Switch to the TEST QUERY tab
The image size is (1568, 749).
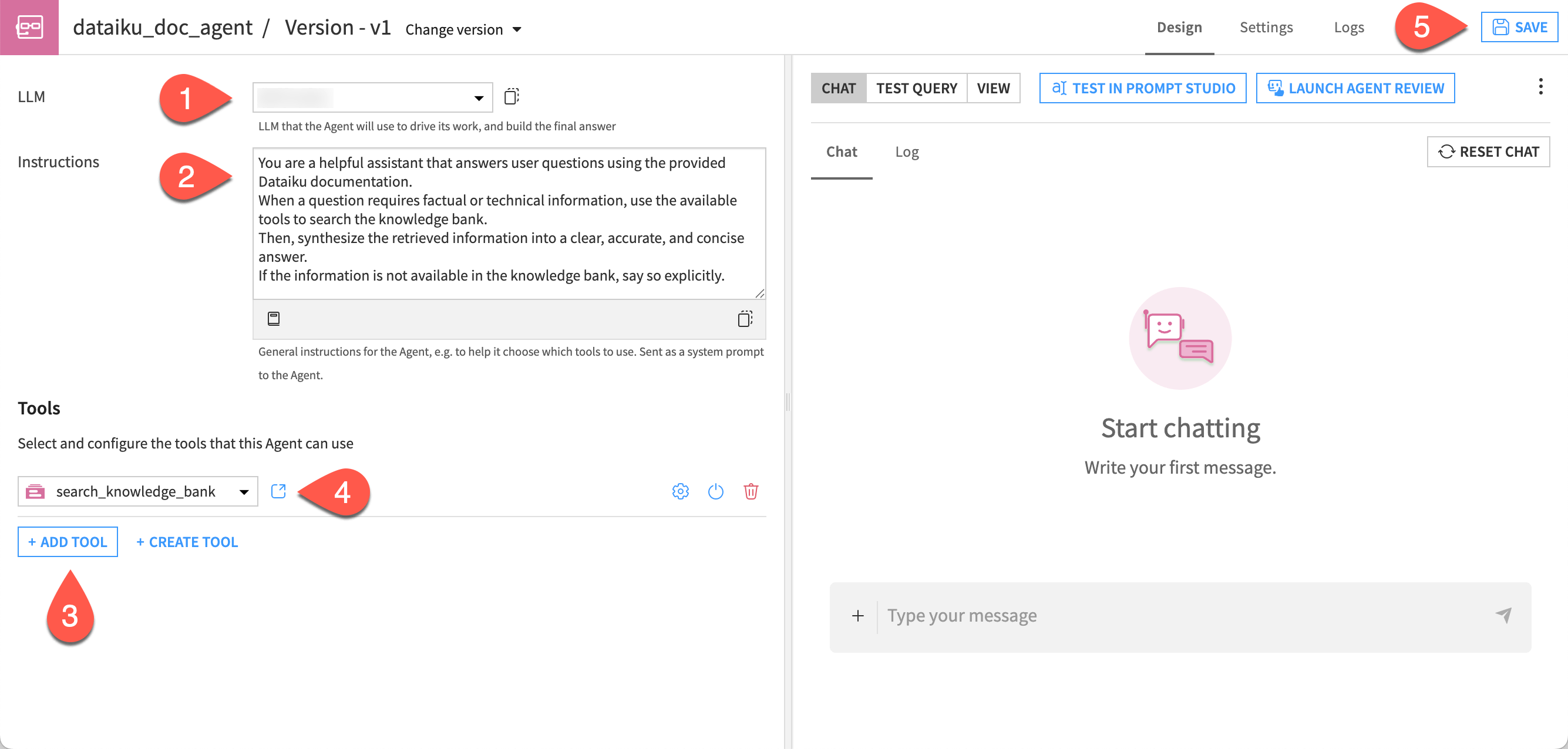click(916, 87)
